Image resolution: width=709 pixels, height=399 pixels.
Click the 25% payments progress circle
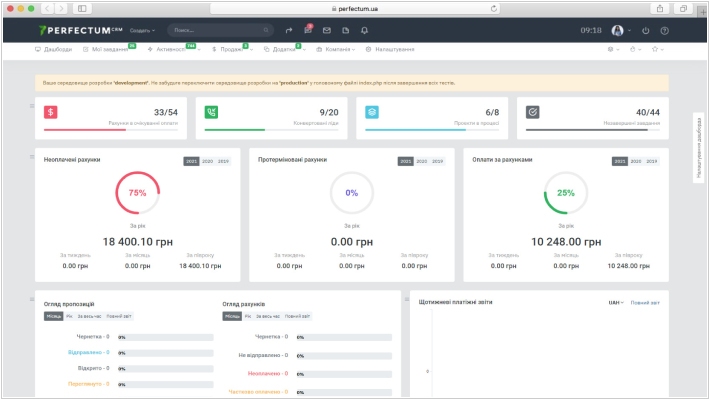click(566, 193)
